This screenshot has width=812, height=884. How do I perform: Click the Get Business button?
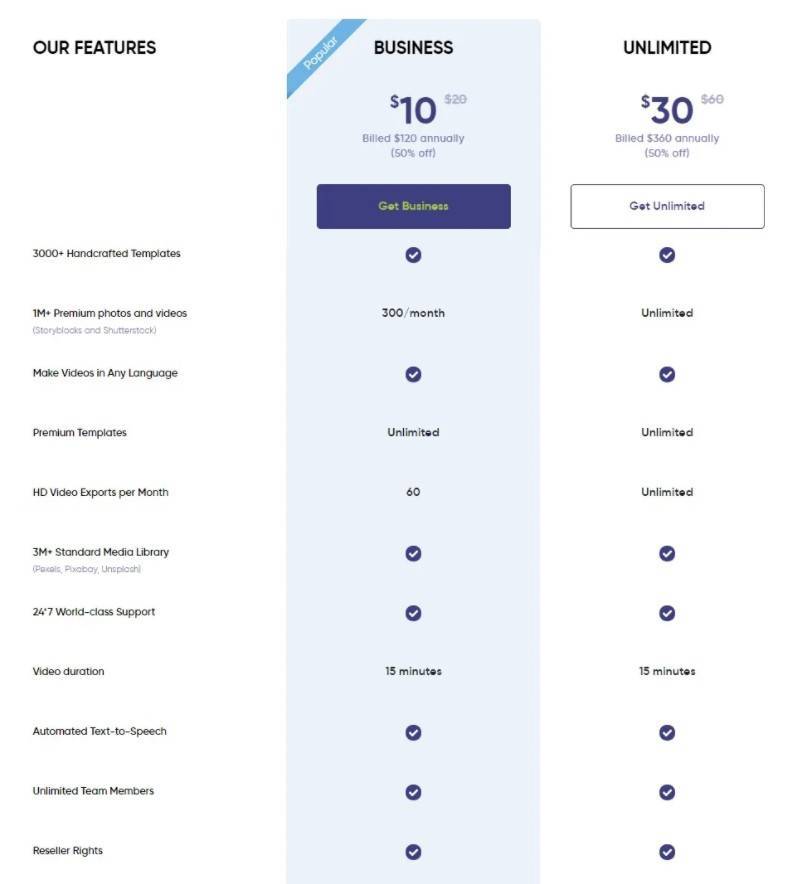pyautogui.click(x=413, y=206)
